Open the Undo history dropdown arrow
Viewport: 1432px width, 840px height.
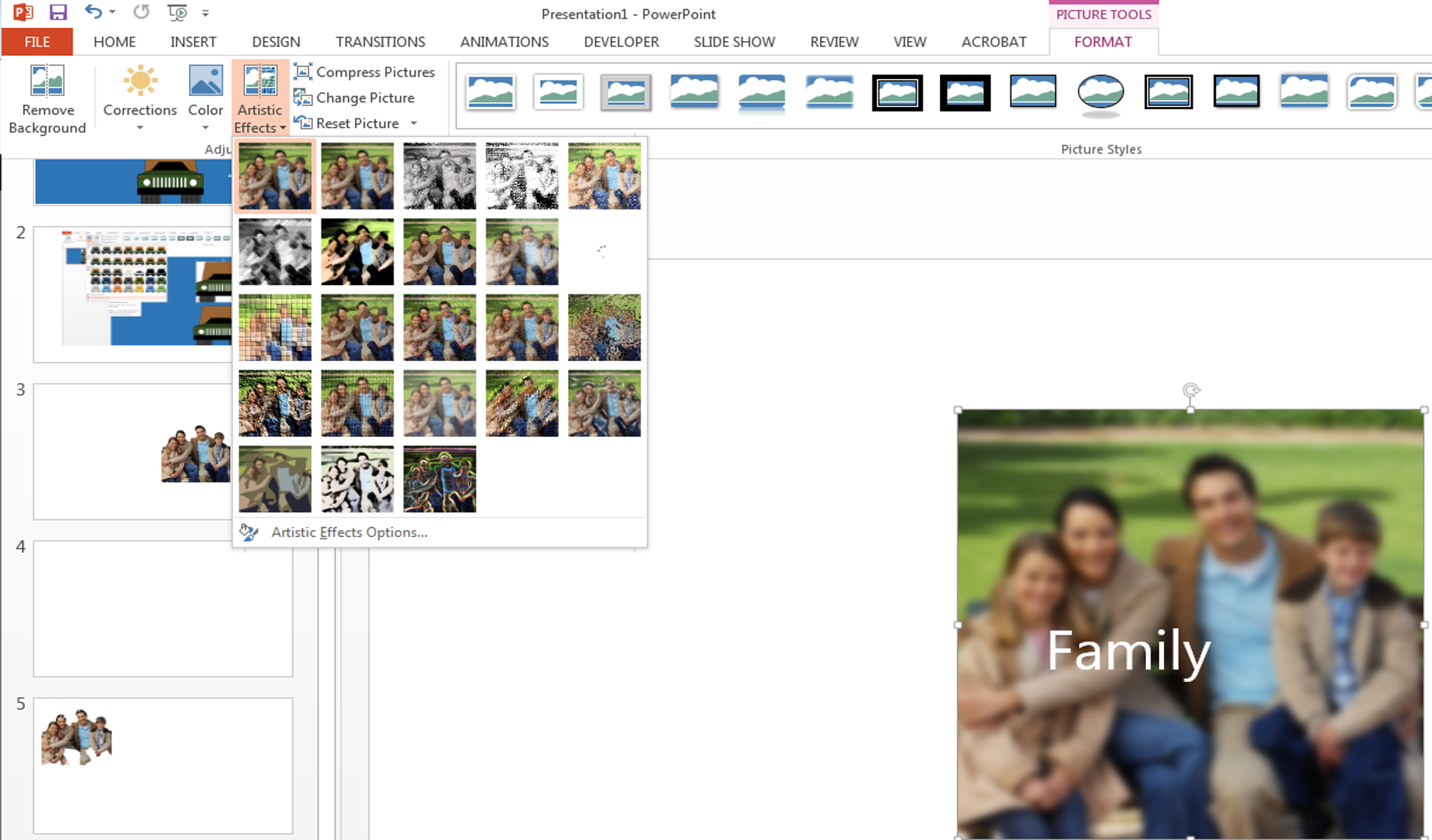112,12
